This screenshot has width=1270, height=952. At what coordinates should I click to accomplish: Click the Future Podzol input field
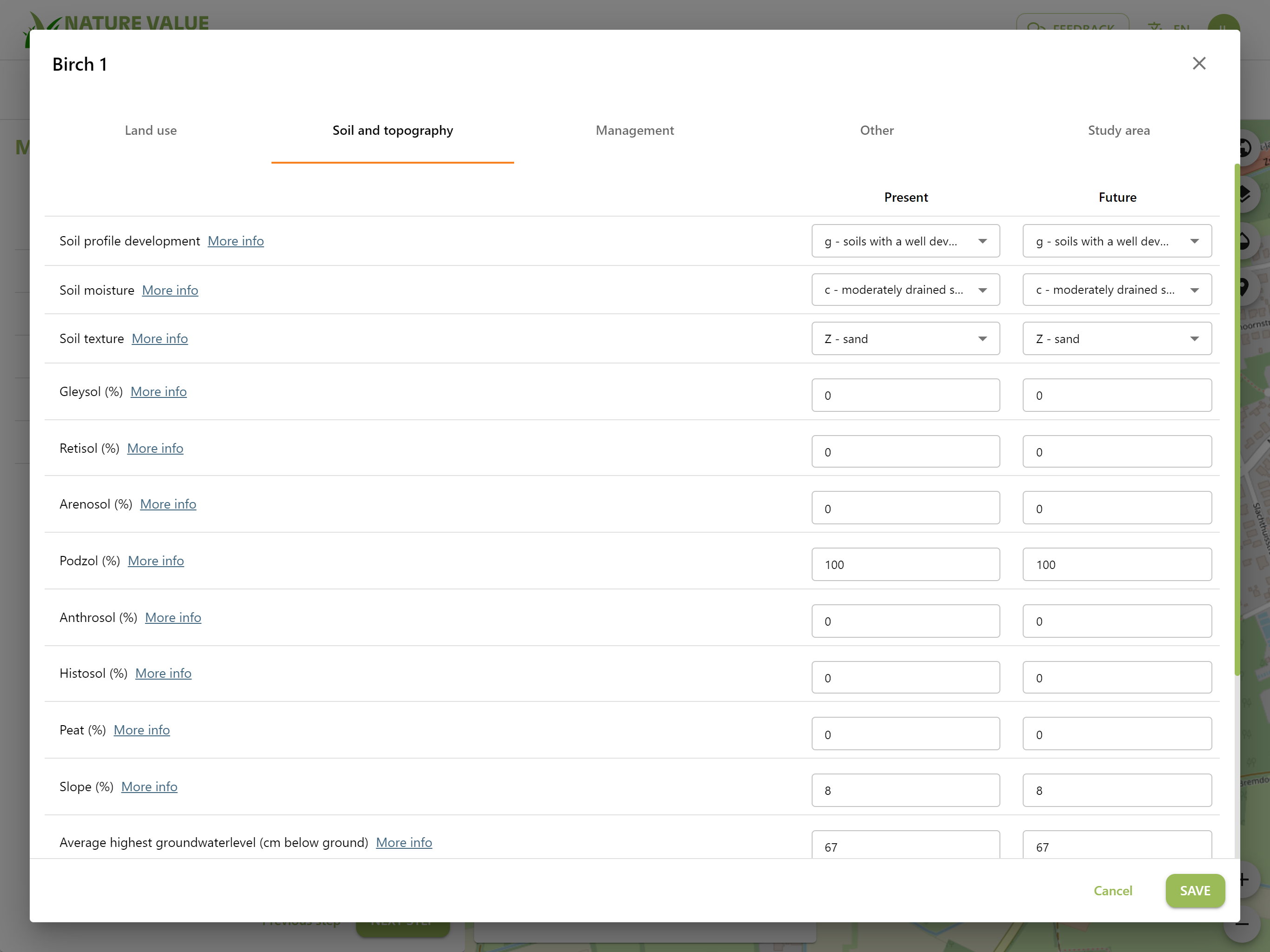pyautogui.click(x=1117, y=564)
